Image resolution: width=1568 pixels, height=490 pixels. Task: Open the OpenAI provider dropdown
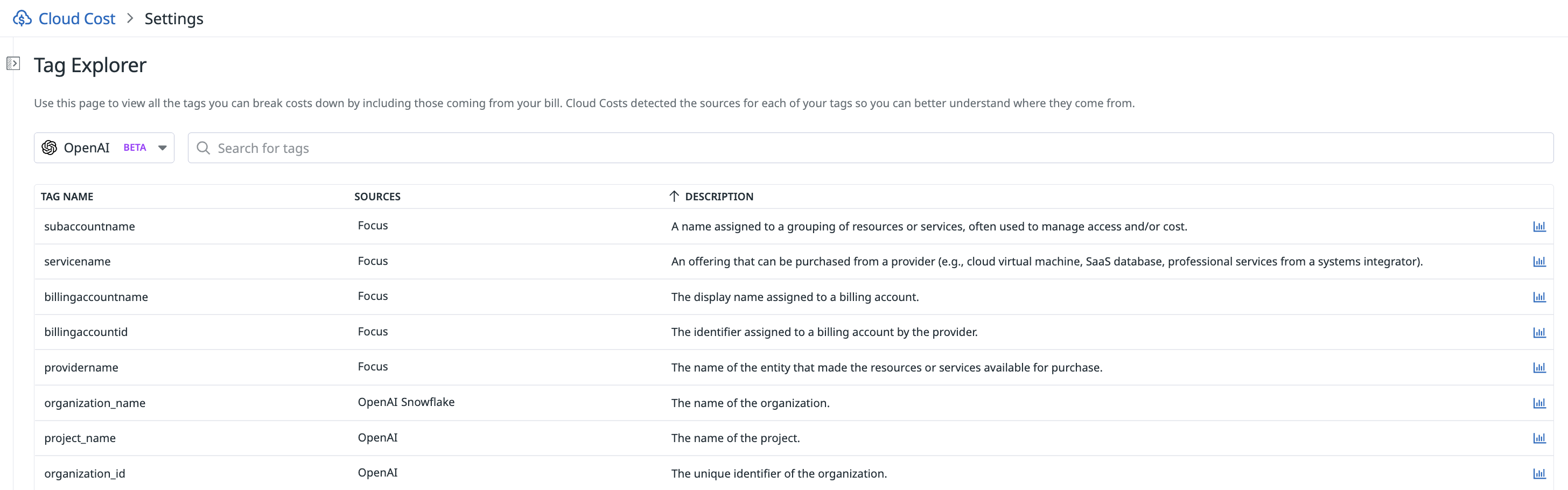click(x=103, y=148)
